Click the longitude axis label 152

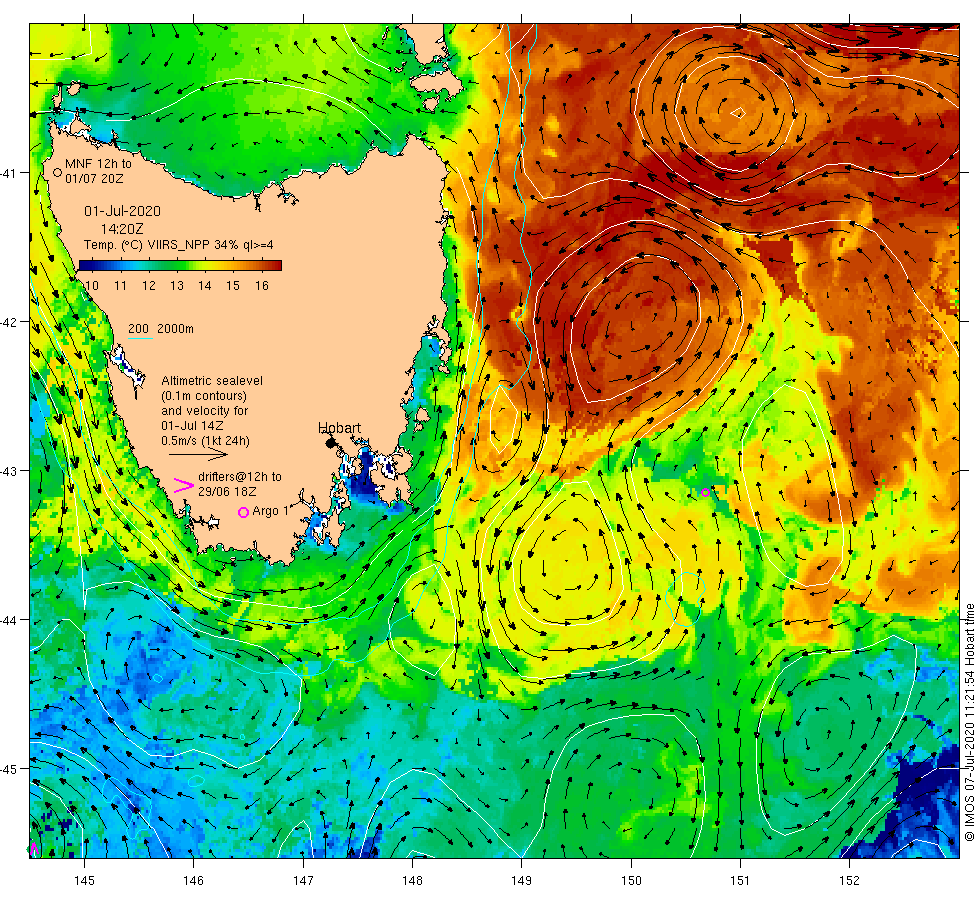849,881
